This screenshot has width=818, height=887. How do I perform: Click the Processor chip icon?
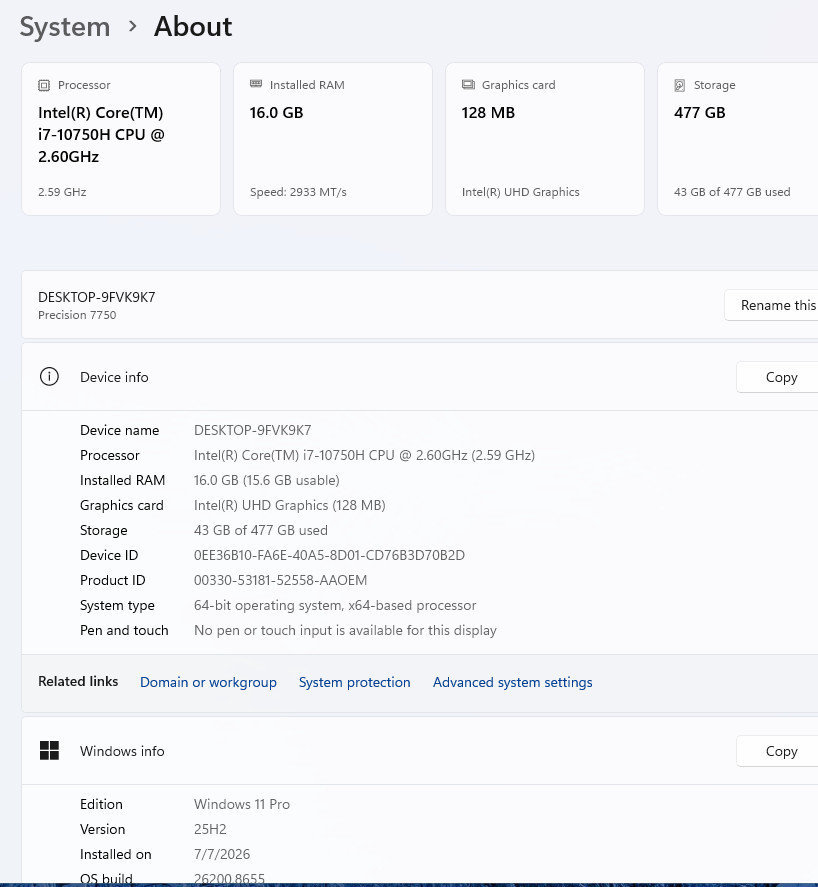coord(44,85)
